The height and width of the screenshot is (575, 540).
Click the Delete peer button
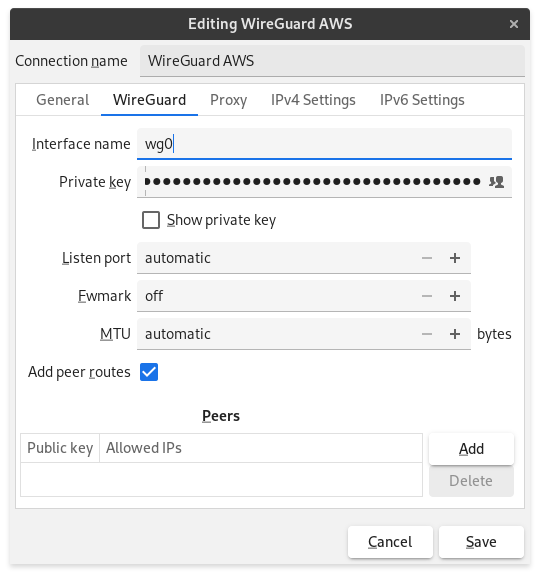[471, 481]
